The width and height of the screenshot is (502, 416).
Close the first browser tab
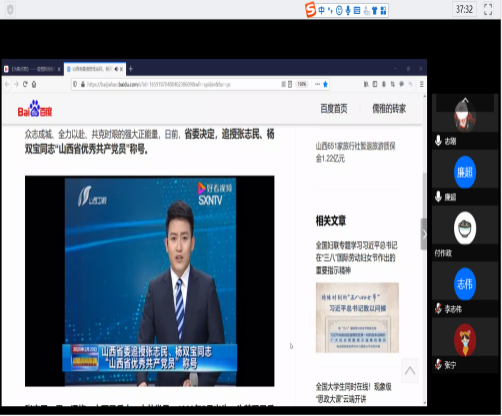tap(59, 69)
